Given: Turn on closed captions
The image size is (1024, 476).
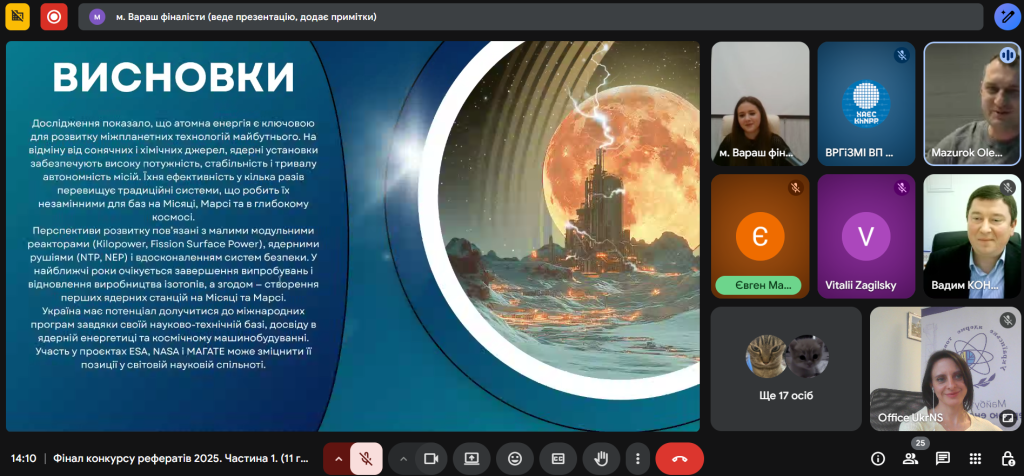Looking at the screenshot, I should [558, 458].
